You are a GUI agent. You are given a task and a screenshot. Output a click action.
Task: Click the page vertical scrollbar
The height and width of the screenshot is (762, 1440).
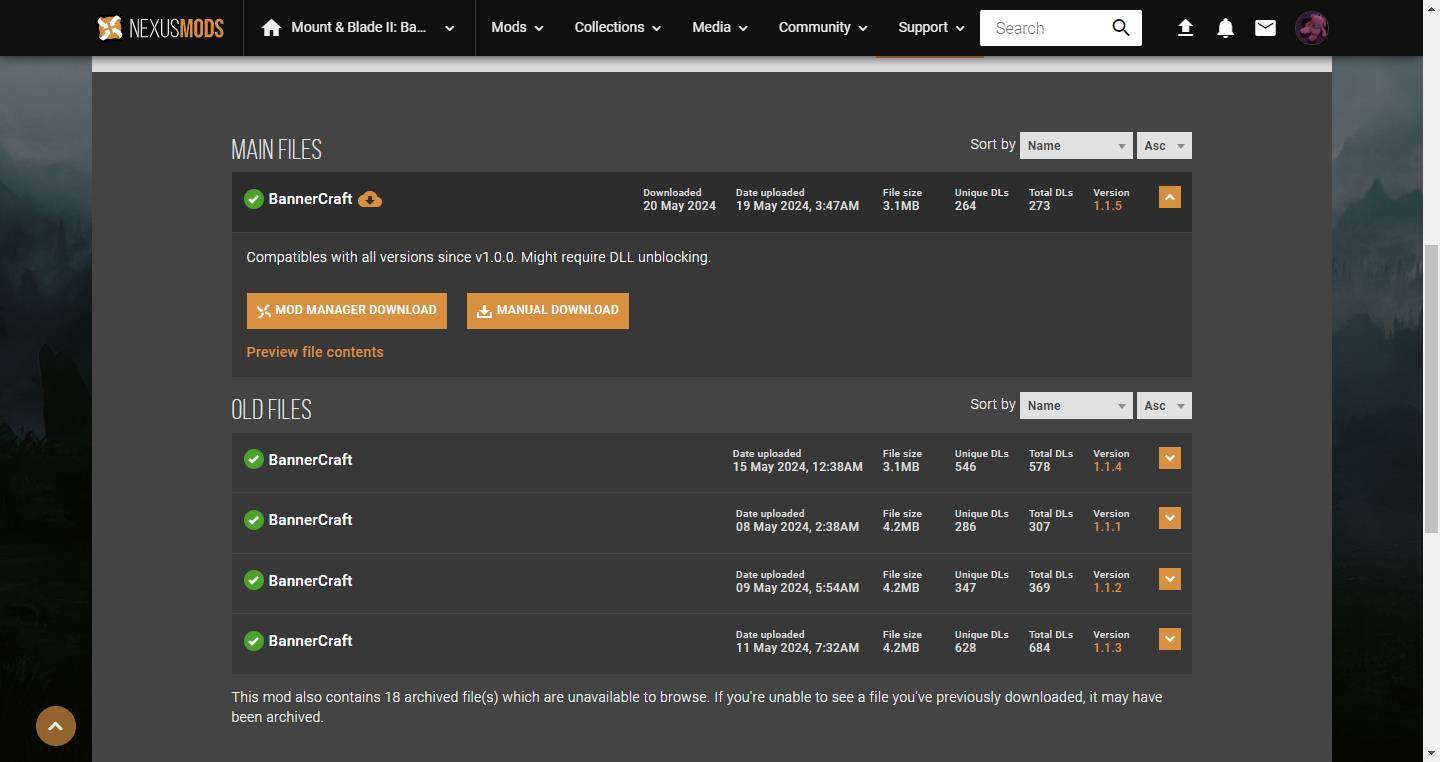tap(1431, 390)
